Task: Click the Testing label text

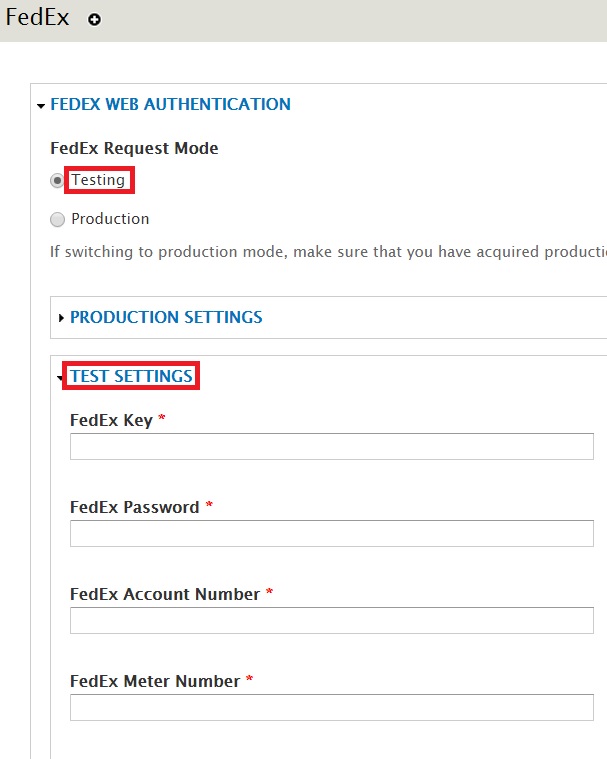Action: pos(98,180)
